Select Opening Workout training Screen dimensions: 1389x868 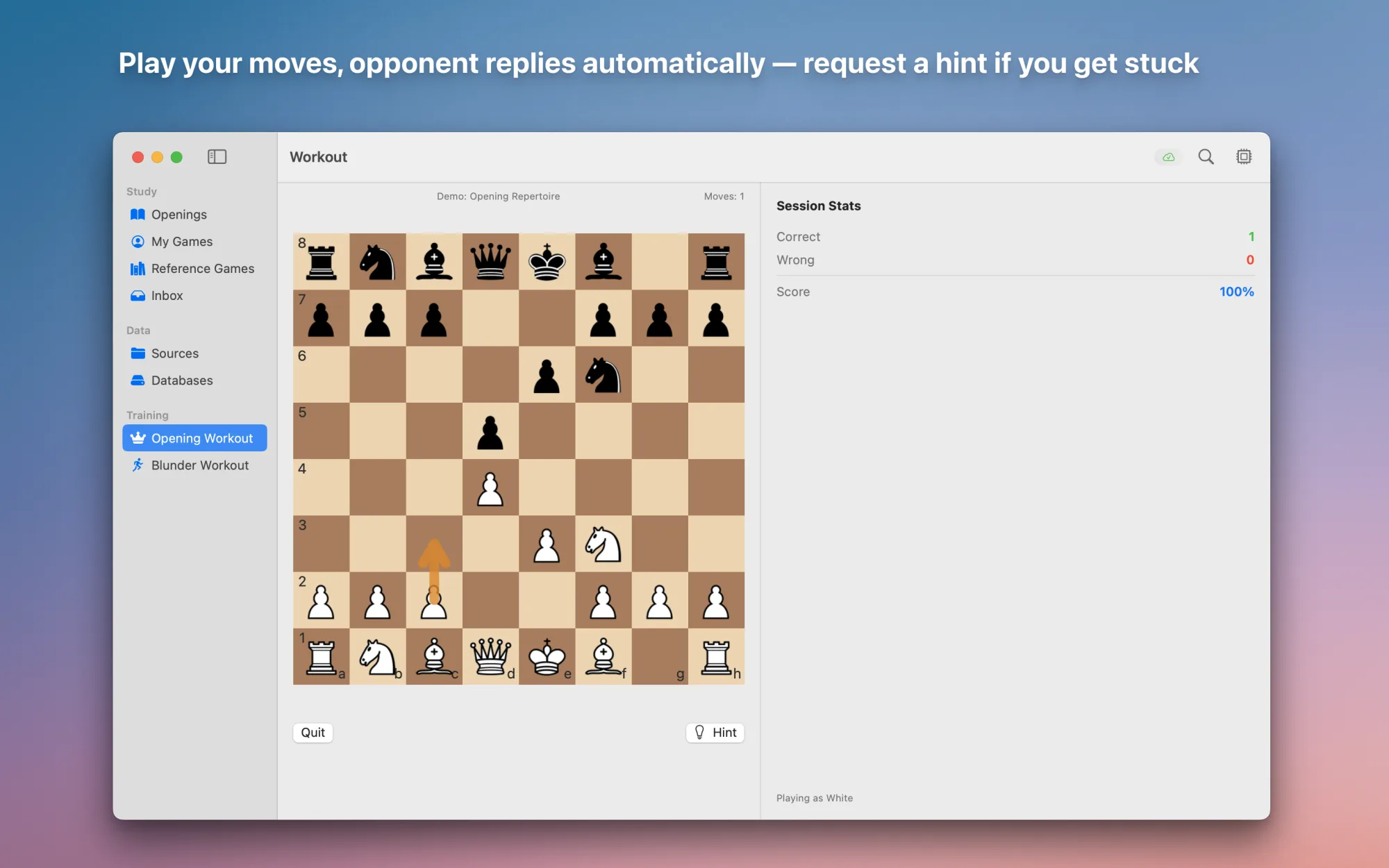(194, 438)
